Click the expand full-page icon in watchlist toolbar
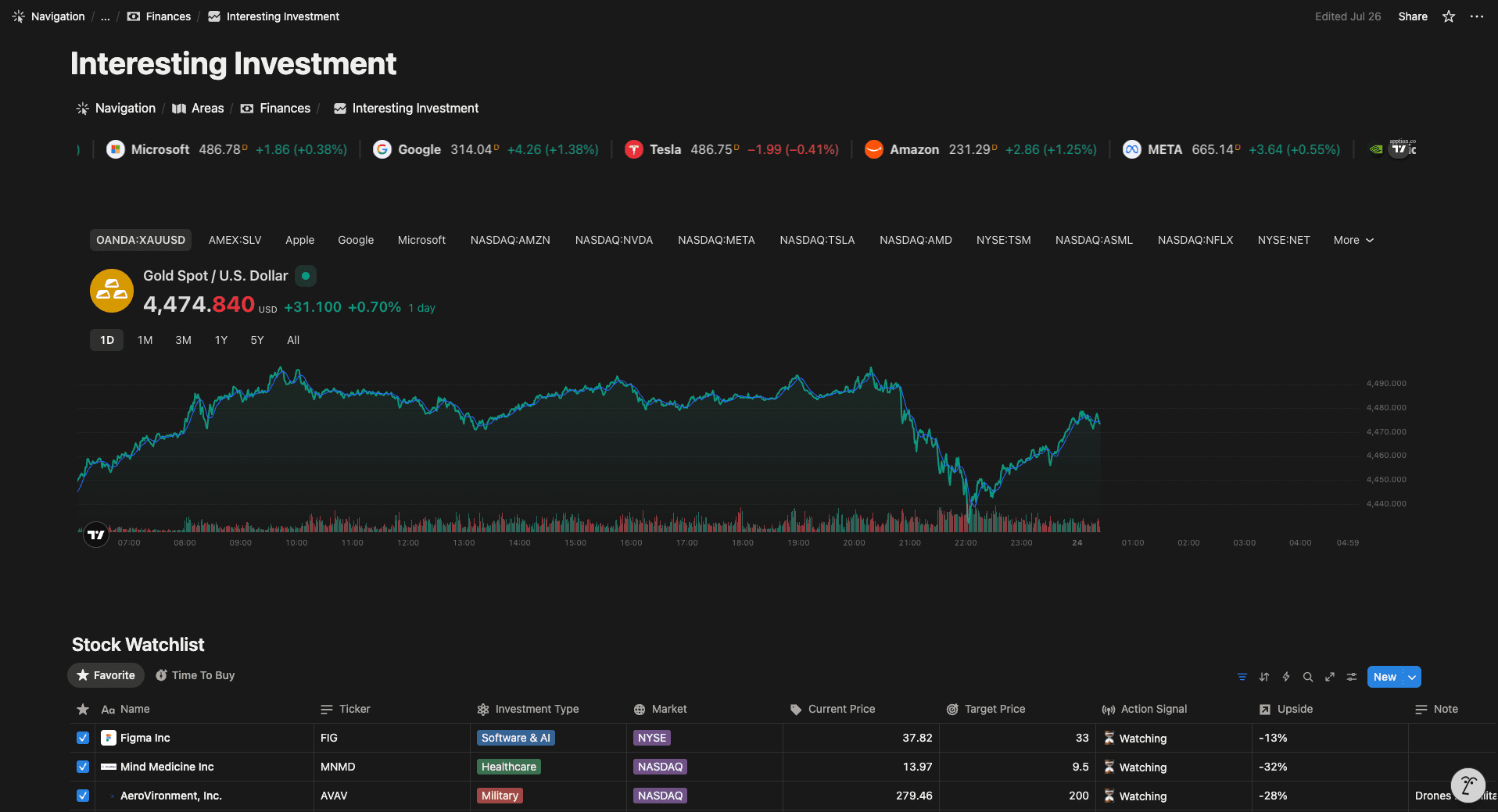Image resolution: width=1498 pixels, height=812 pixels. [1330, 677]
